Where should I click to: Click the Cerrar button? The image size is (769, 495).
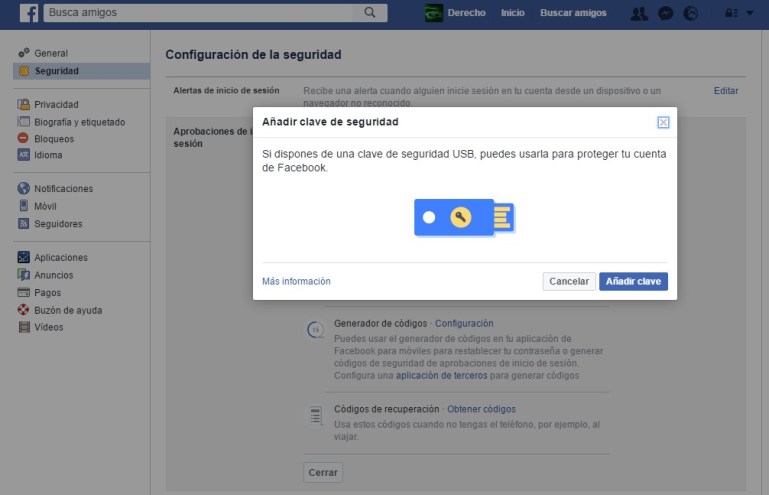[323, 472]
